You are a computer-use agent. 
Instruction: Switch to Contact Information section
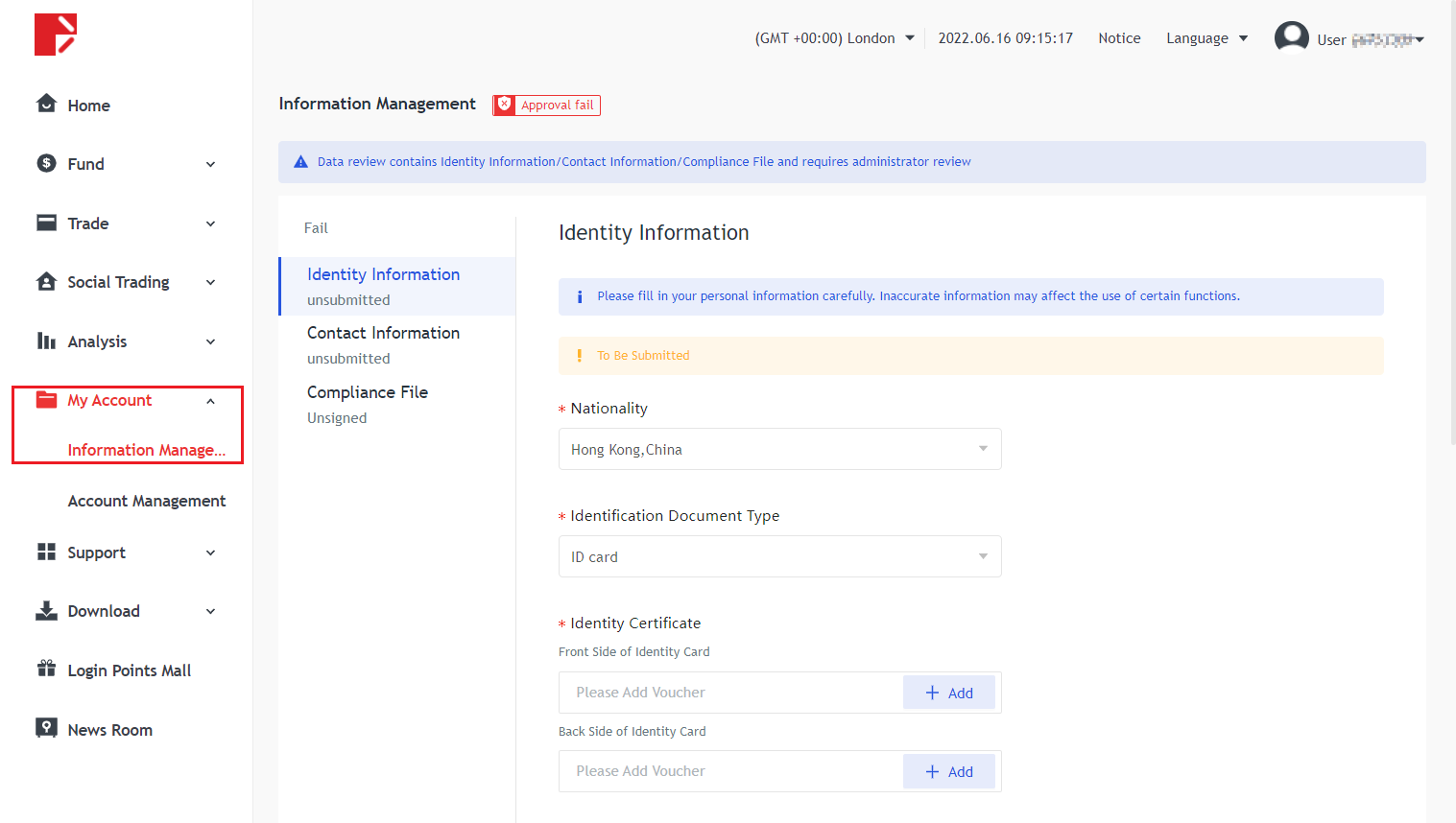click(383, 334)
